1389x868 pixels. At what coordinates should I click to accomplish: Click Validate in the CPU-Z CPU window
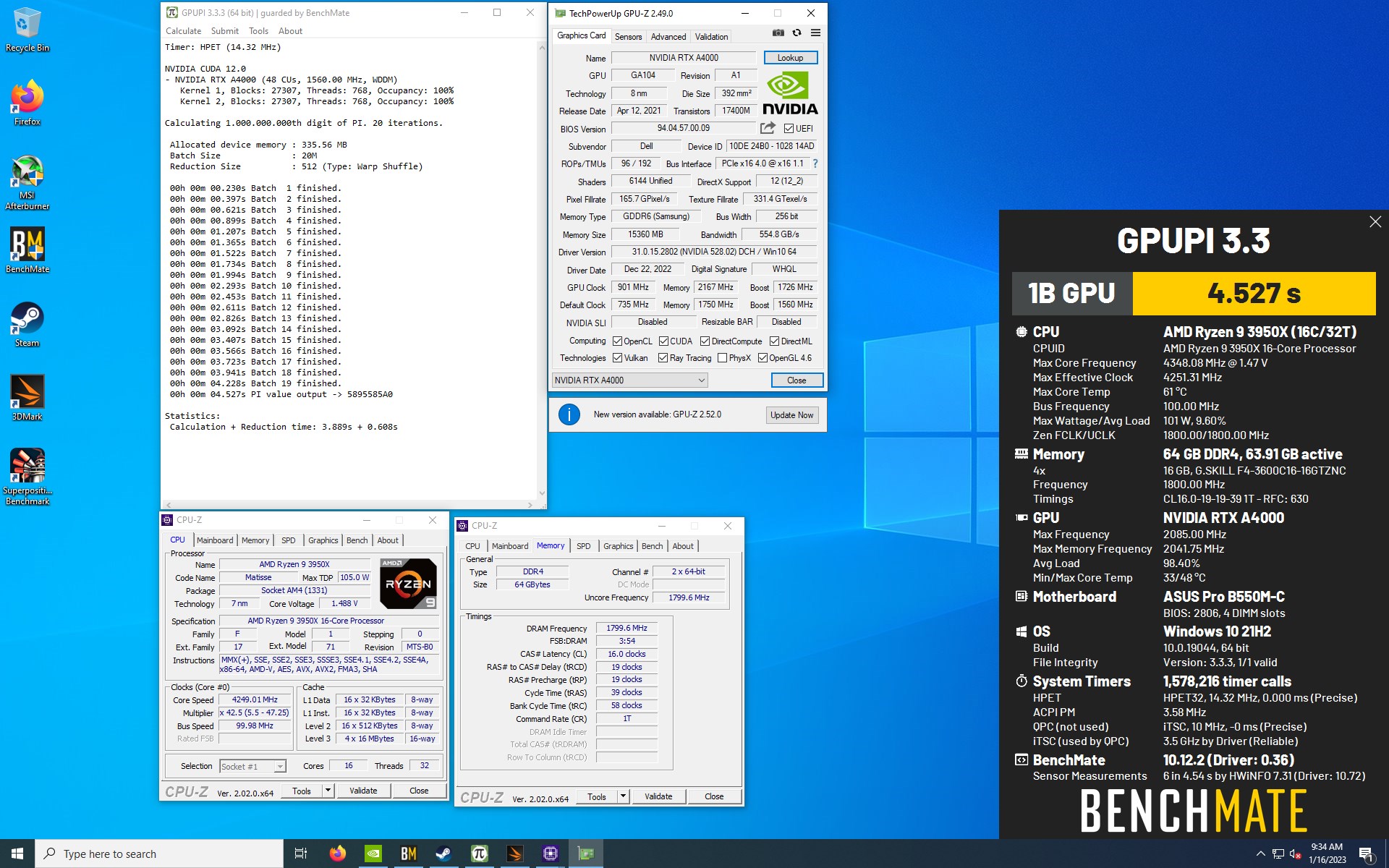click(x=363, y=791)
